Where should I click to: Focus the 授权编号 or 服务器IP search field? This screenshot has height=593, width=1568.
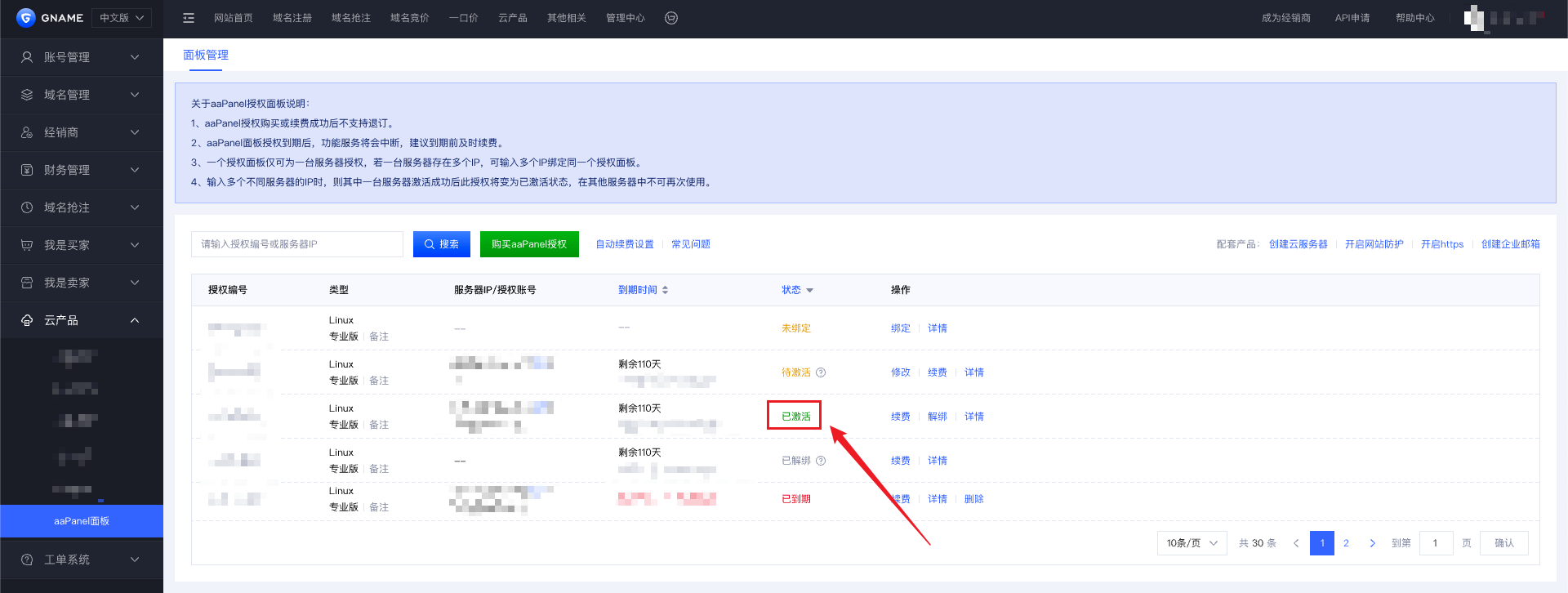pyautogui.click(x=297, y=244)
